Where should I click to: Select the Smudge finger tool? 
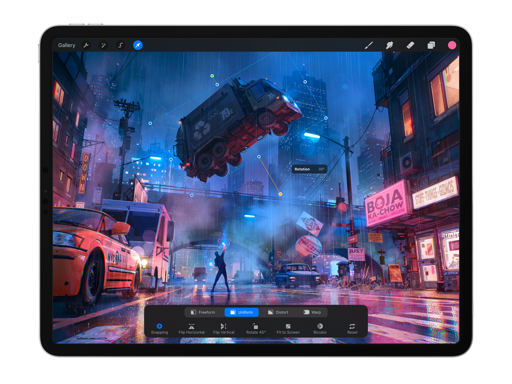click(389, 45)
